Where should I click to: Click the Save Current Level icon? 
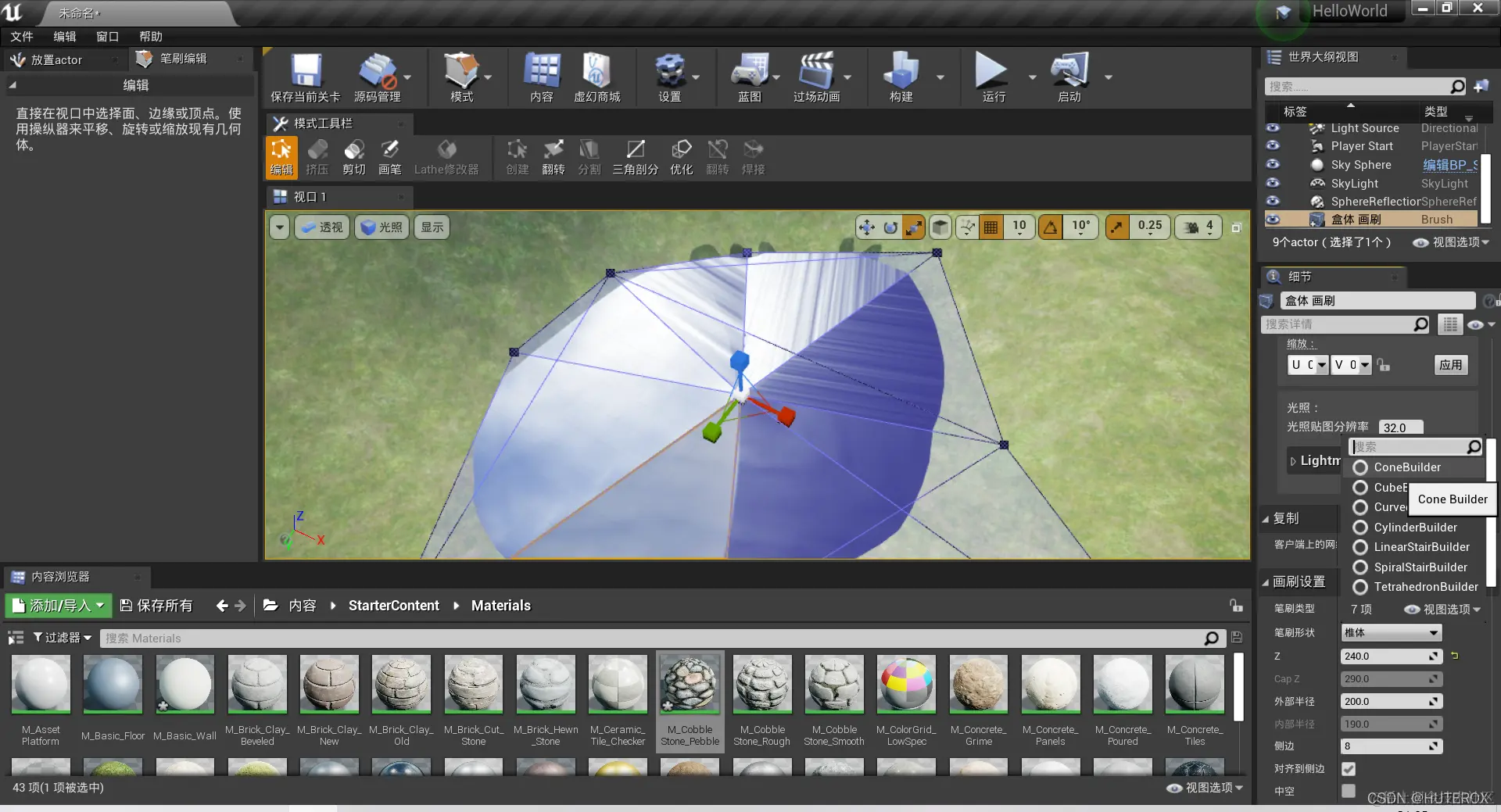(x=306, y=77)
